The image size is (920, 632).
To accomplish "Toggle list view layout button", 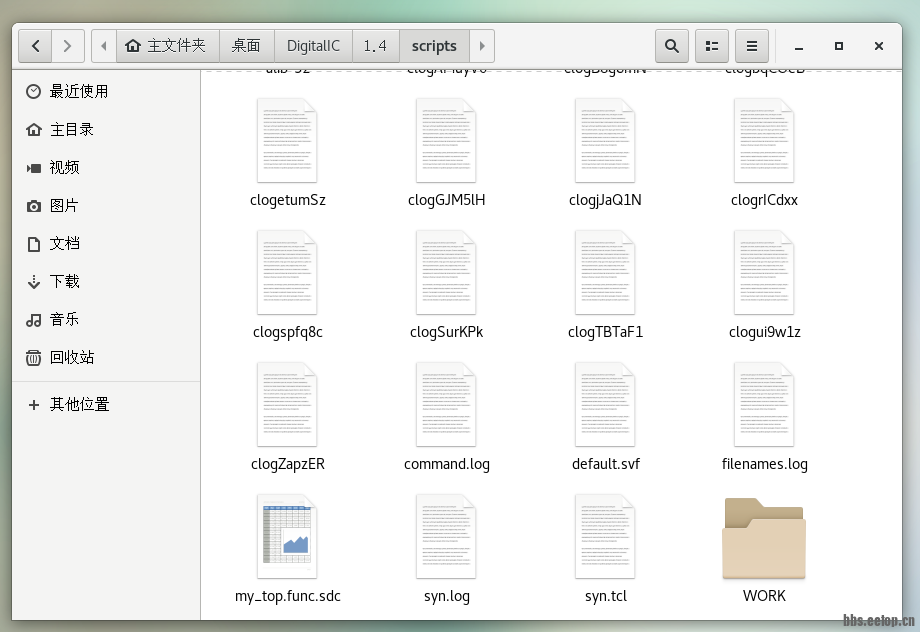I will point(712,46).
